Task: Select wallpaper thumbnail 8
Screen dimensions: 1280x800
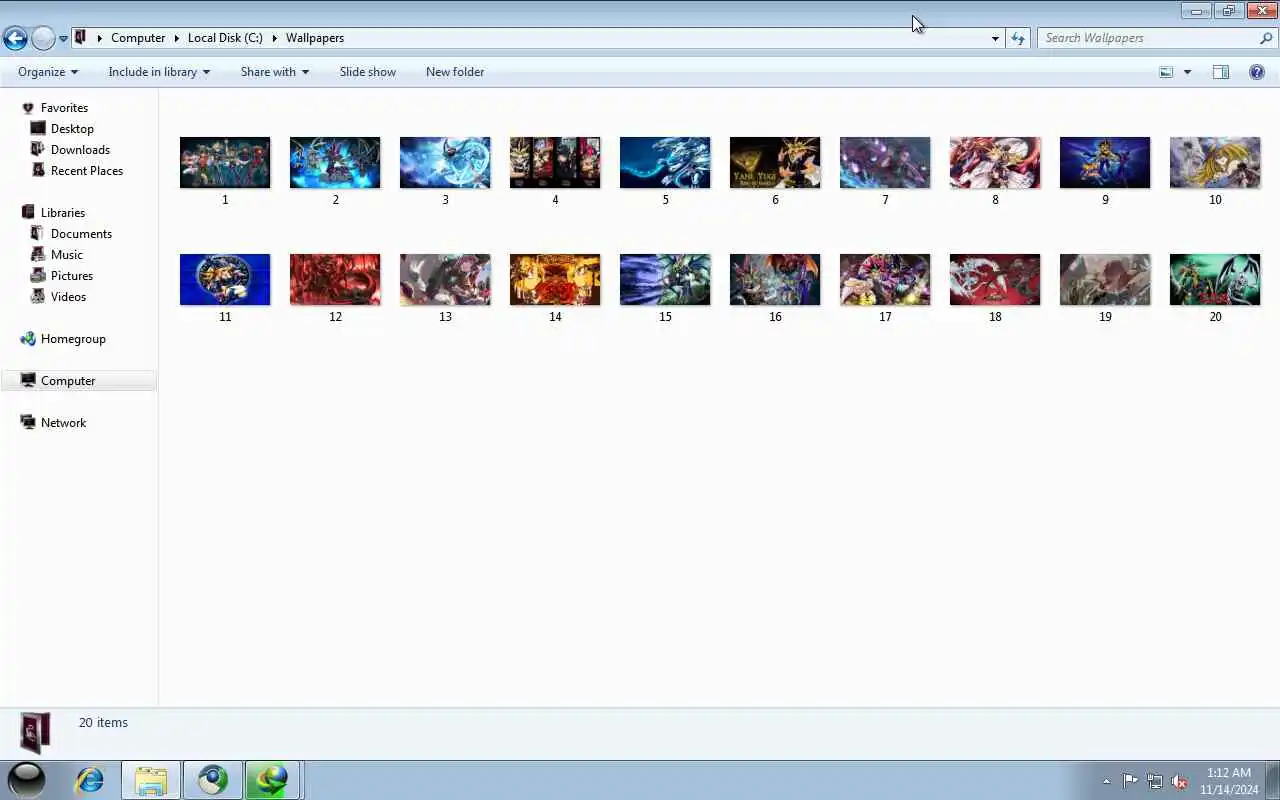Action: coord(995,163)
